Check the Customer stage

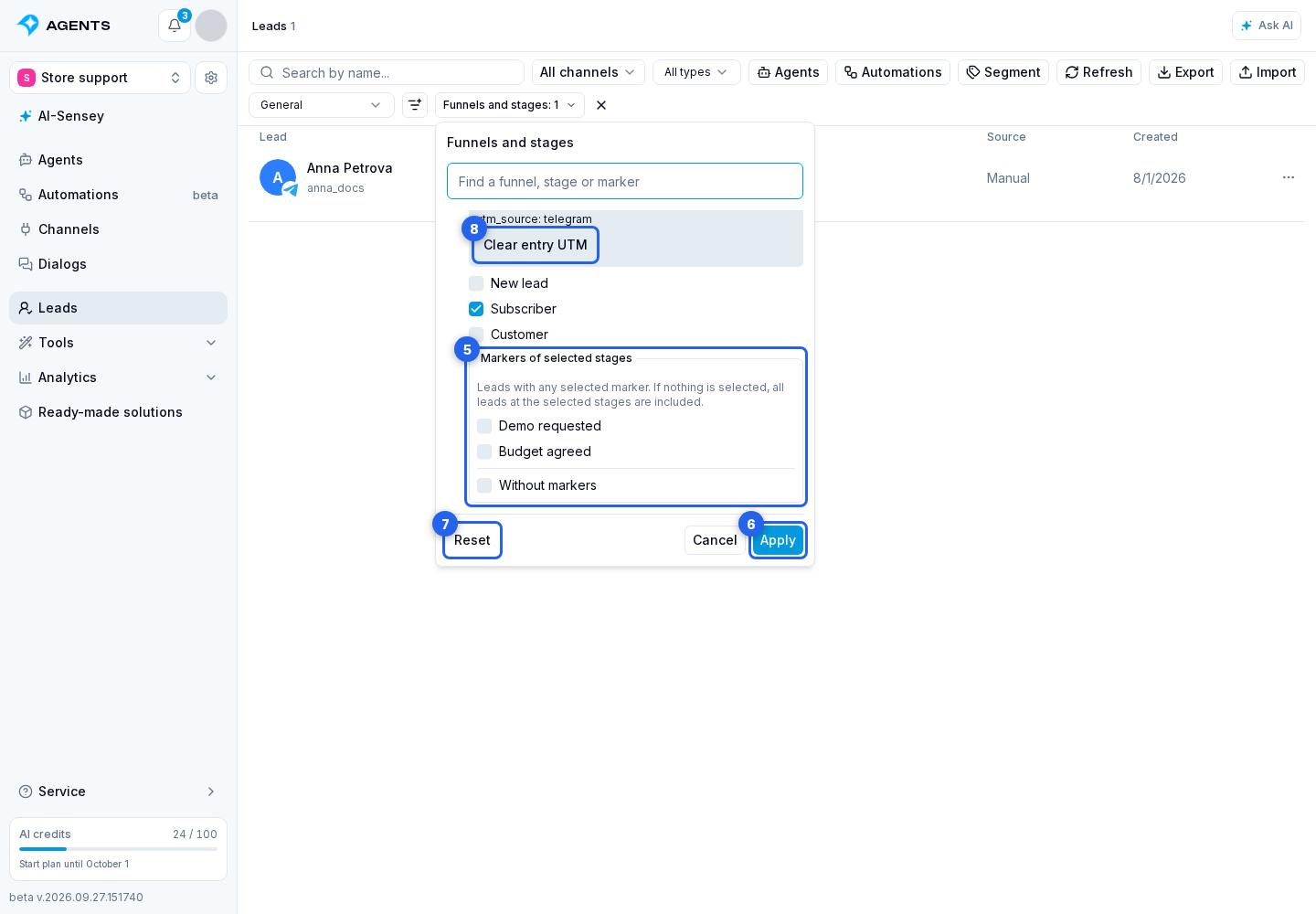pyautogui.click(x=476, y=335)
